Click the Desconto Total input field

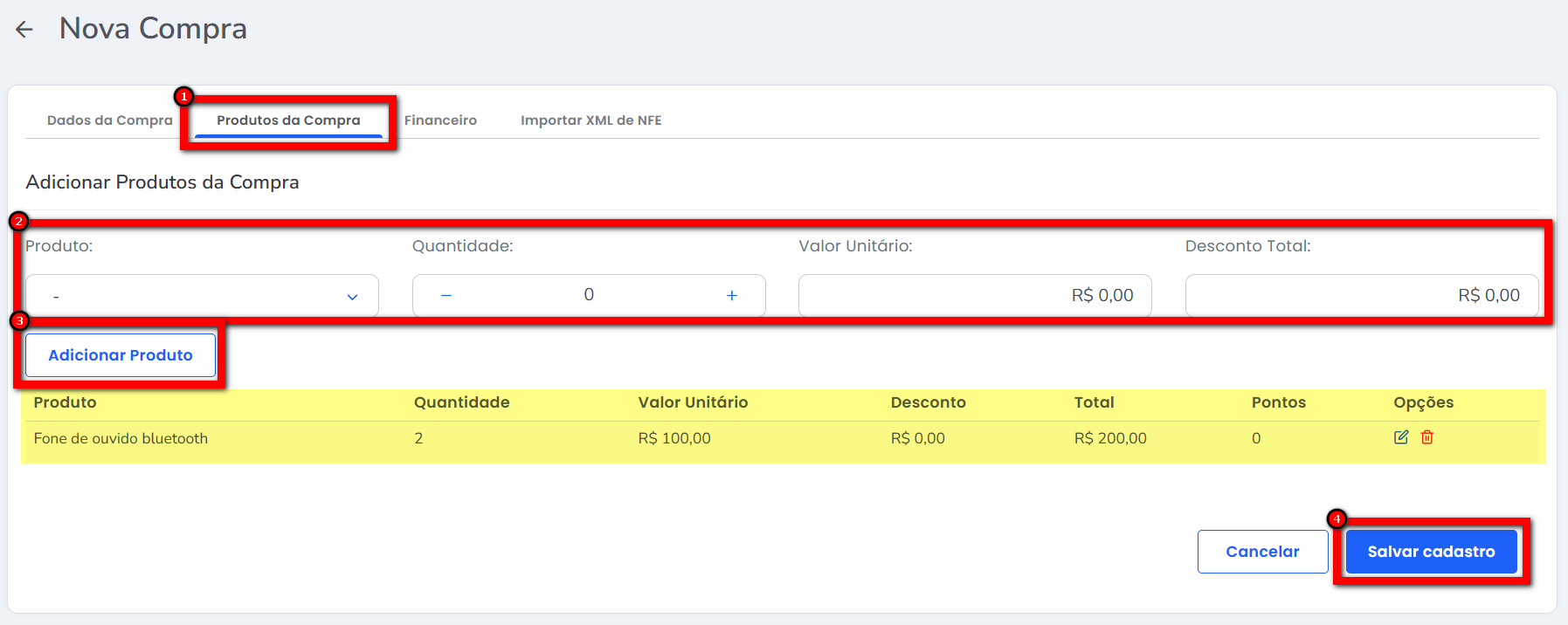coord(1360,296)
